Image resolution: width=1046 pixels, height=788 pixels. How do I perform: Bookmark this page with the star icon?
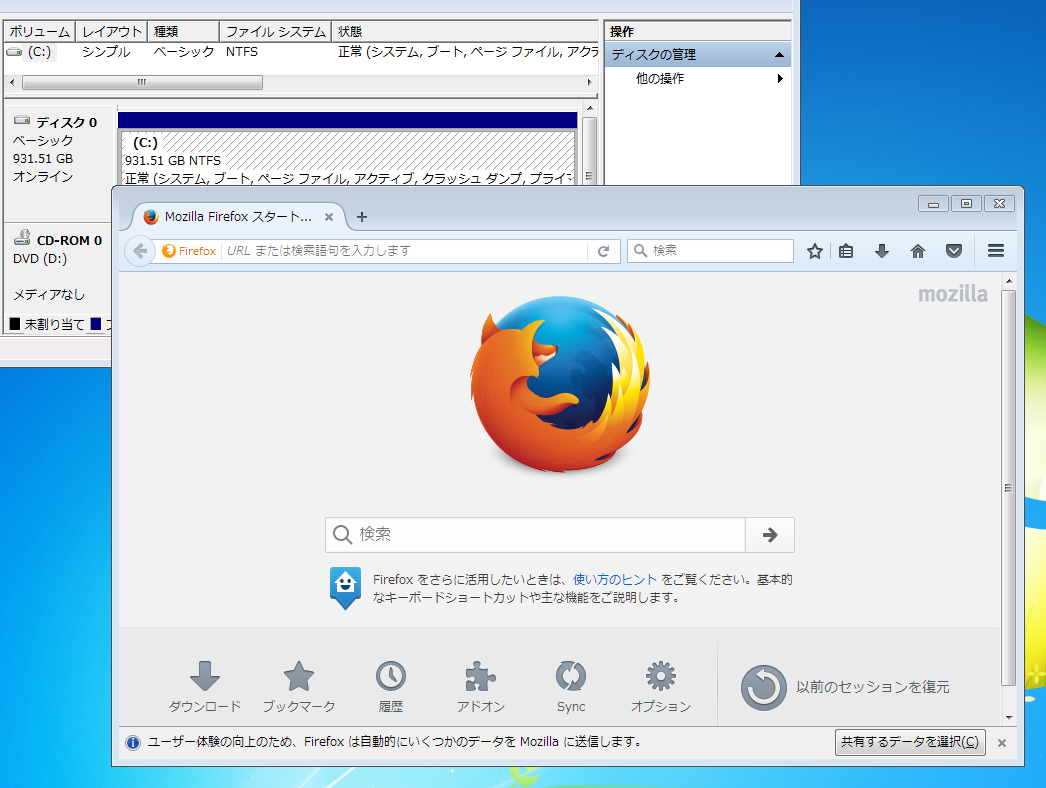point(815,251)
